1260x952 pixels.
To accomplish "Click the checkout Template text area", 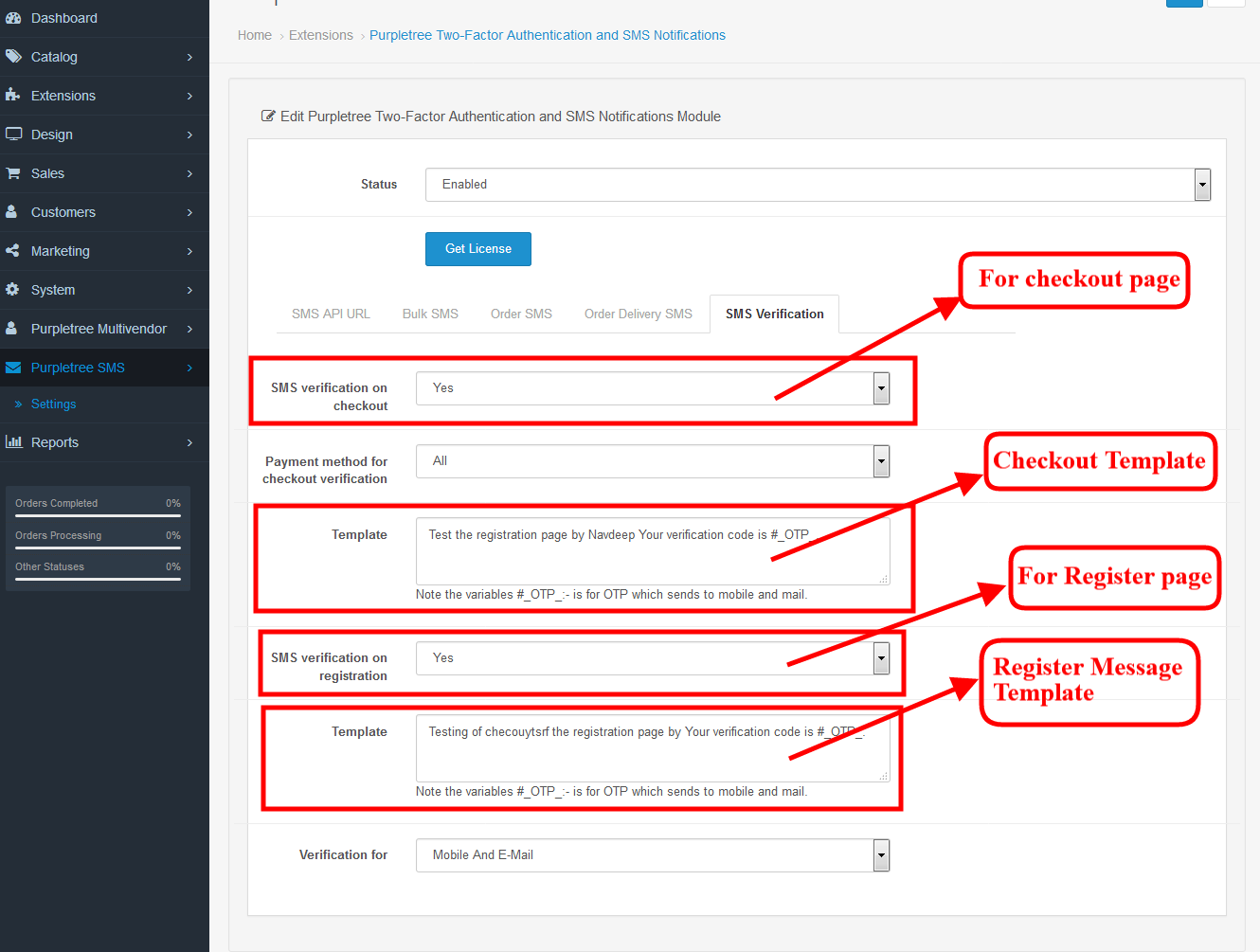I will pyautogui.click(x=652, y=559).
